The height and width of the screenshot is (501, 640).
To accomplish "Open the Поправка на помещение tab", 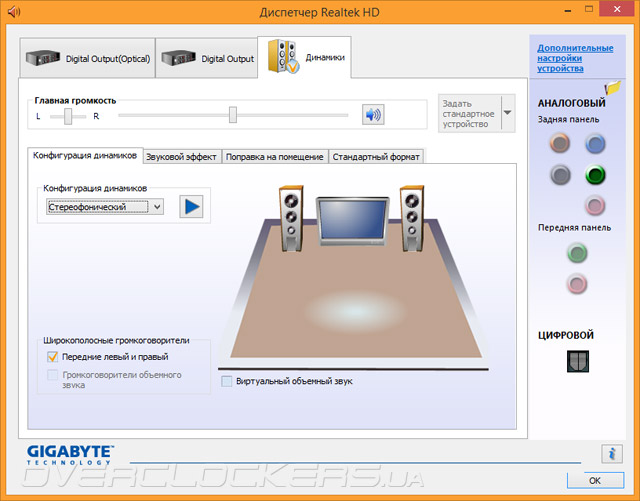I will click(x=274, y=157).
